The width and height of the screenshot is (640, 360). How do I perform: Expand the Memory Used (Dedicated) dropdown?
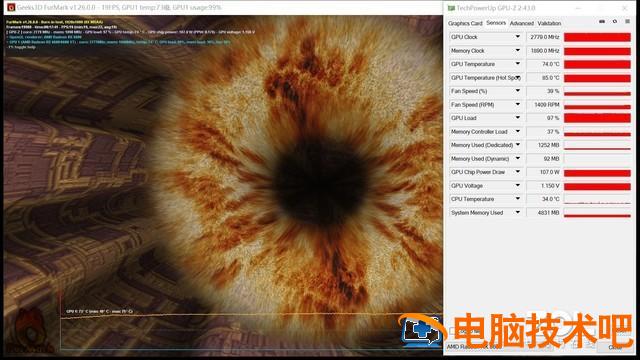[518, 144]
